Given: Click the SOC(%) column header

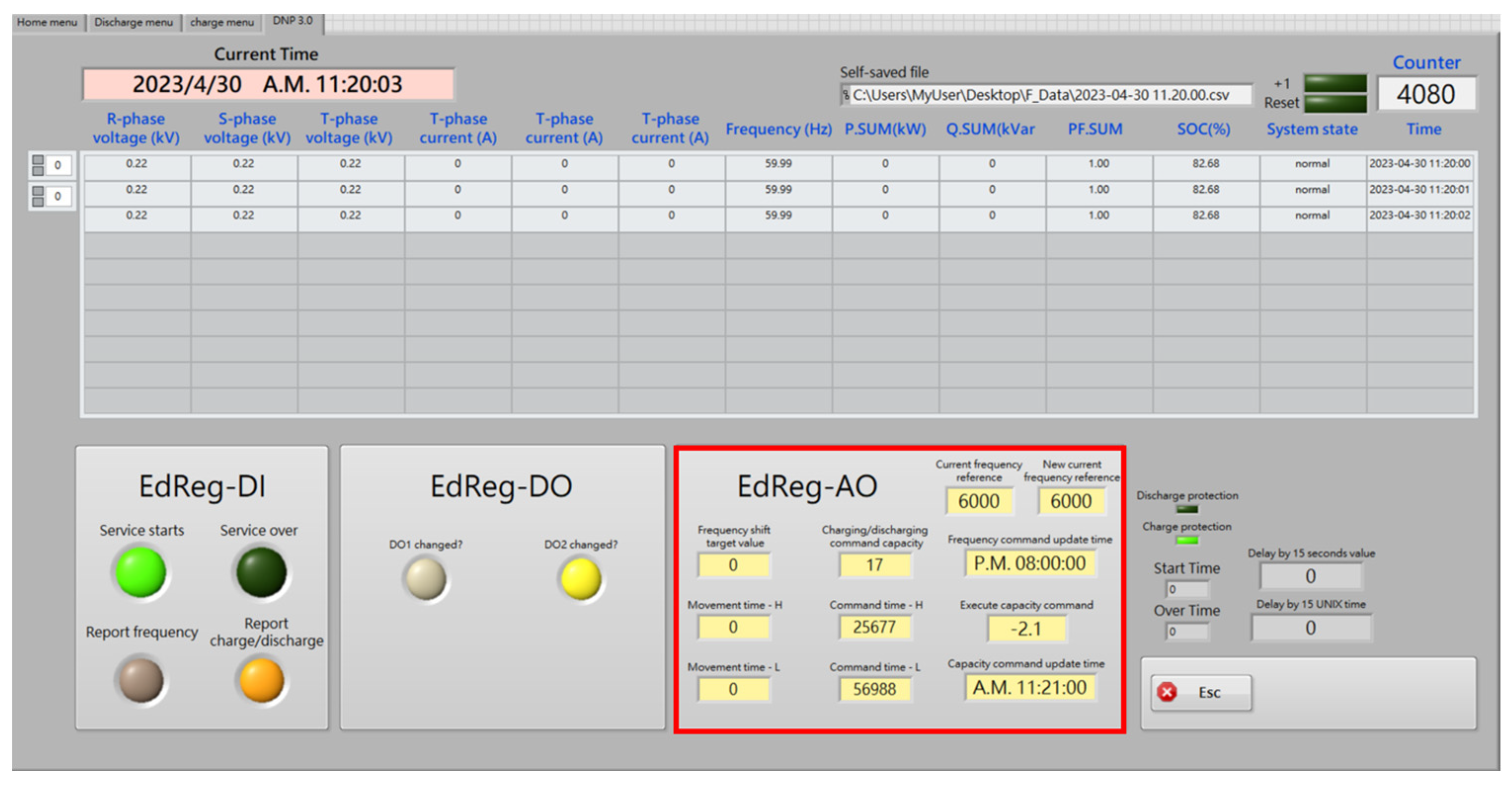Looking at the screenshot, I should coord(1203,129).
